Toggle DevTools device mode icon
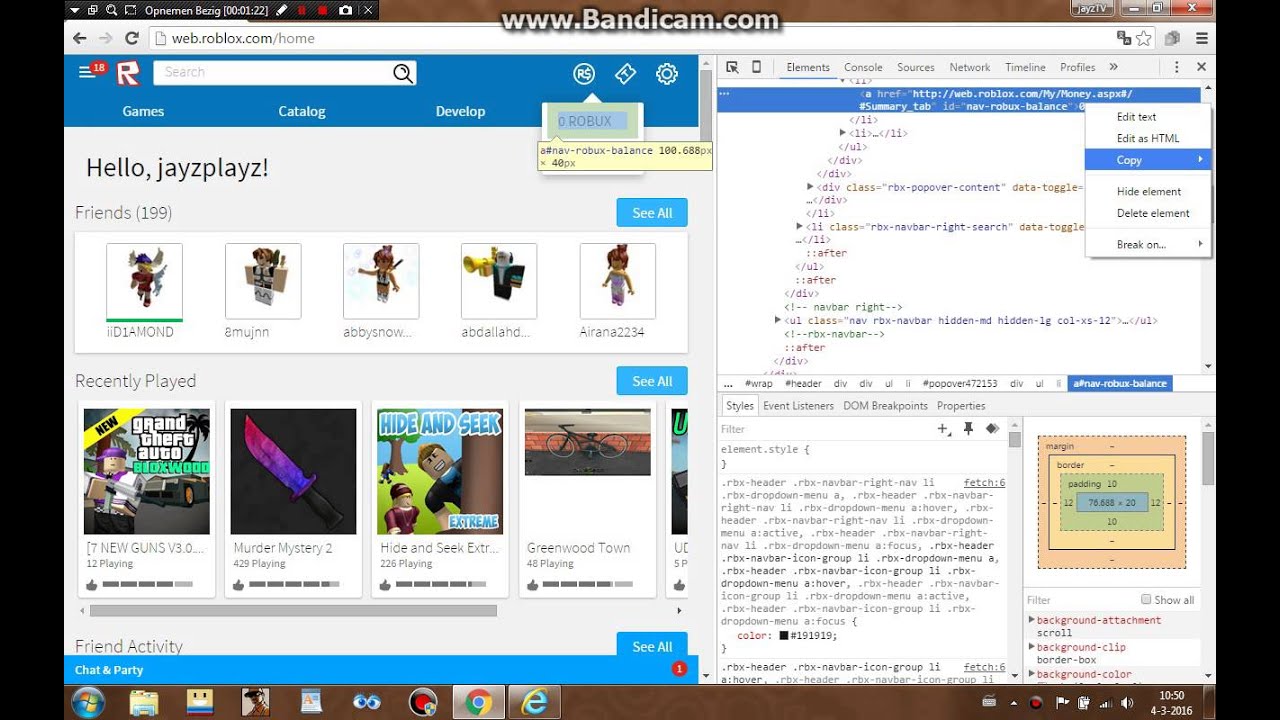This screenshot has width=1280, height=720. tap(756, 67)
